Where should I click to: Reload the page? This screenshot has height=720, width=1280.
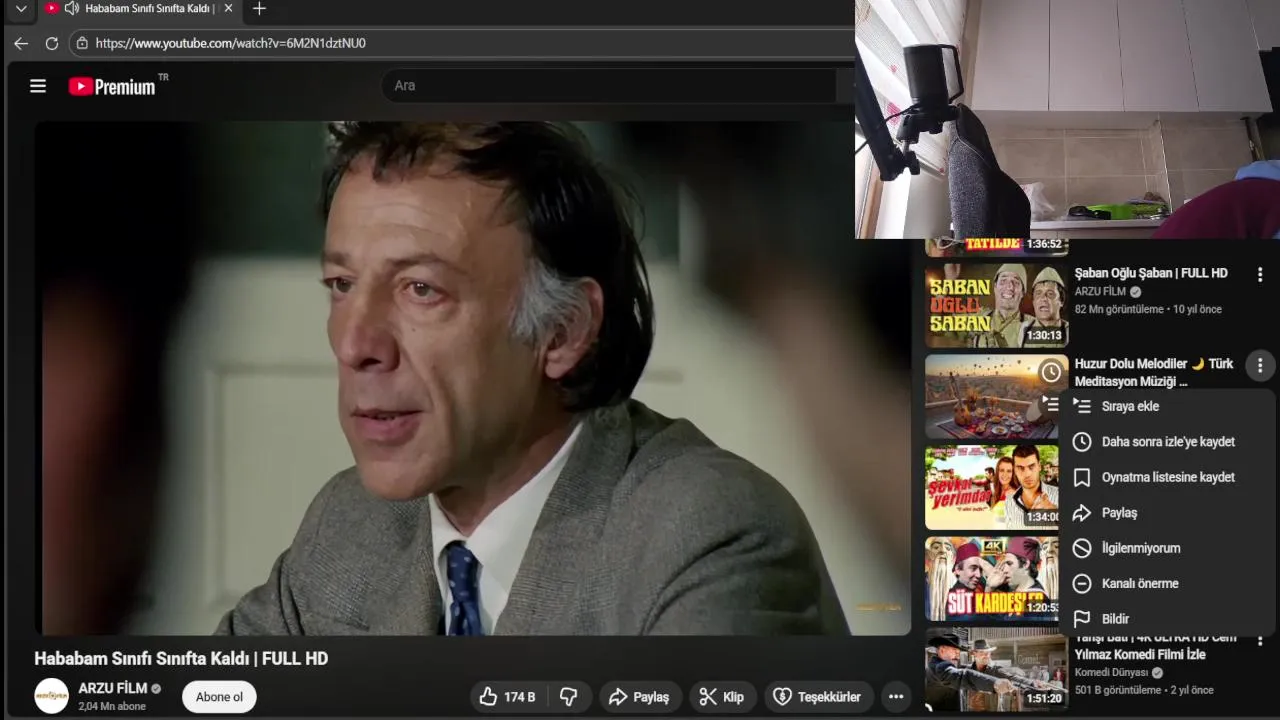point(52,43)
